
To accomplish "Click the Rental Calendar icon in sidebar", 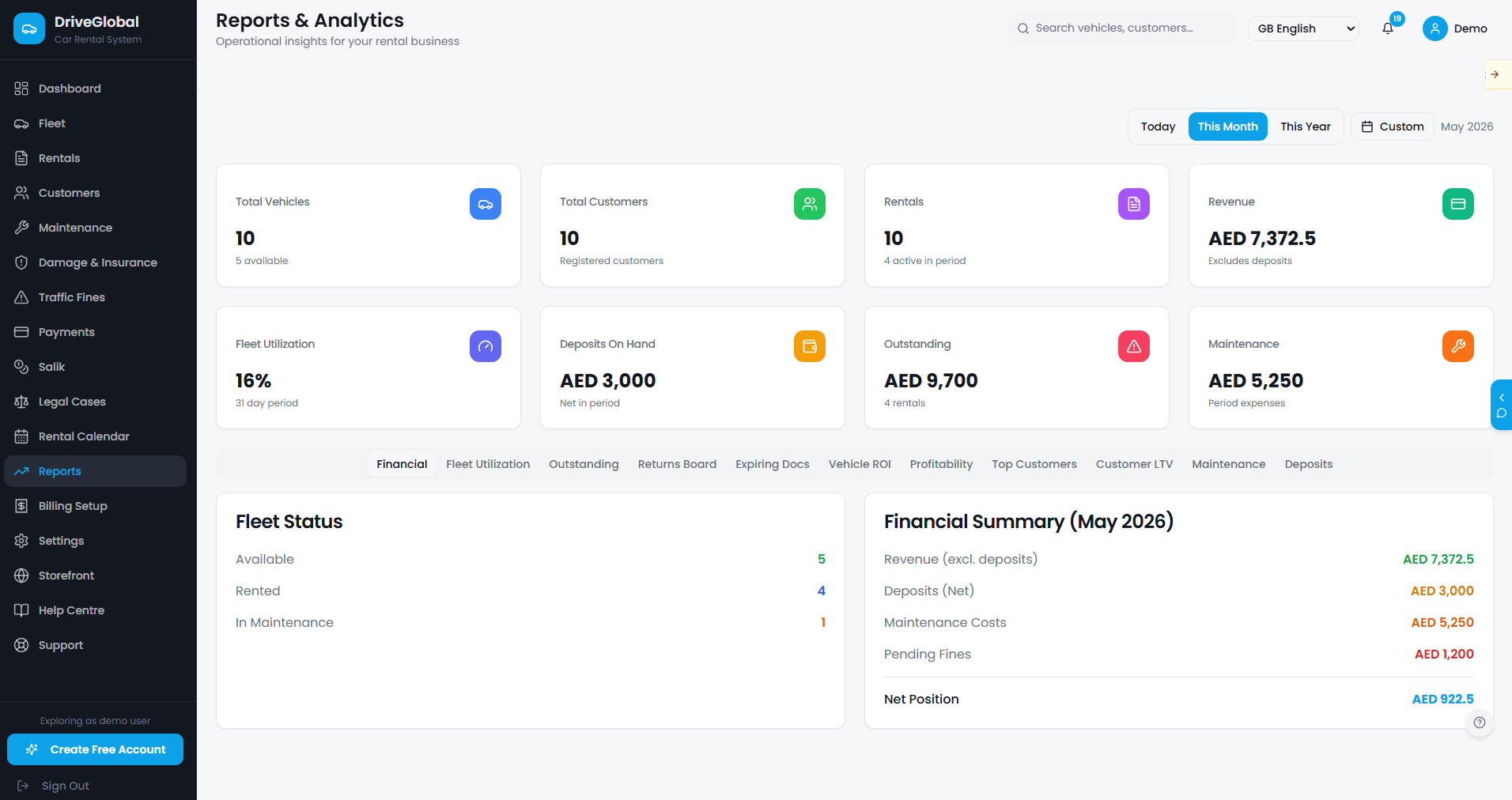I will (21, 436).
